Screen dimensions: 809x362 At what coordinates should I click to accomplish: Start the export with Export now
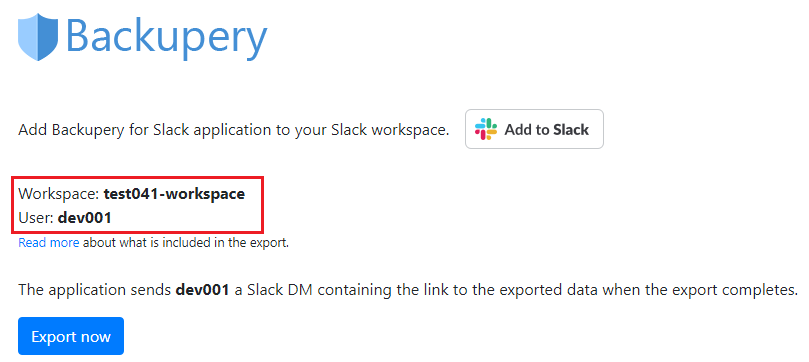click(x=71, y=336)
